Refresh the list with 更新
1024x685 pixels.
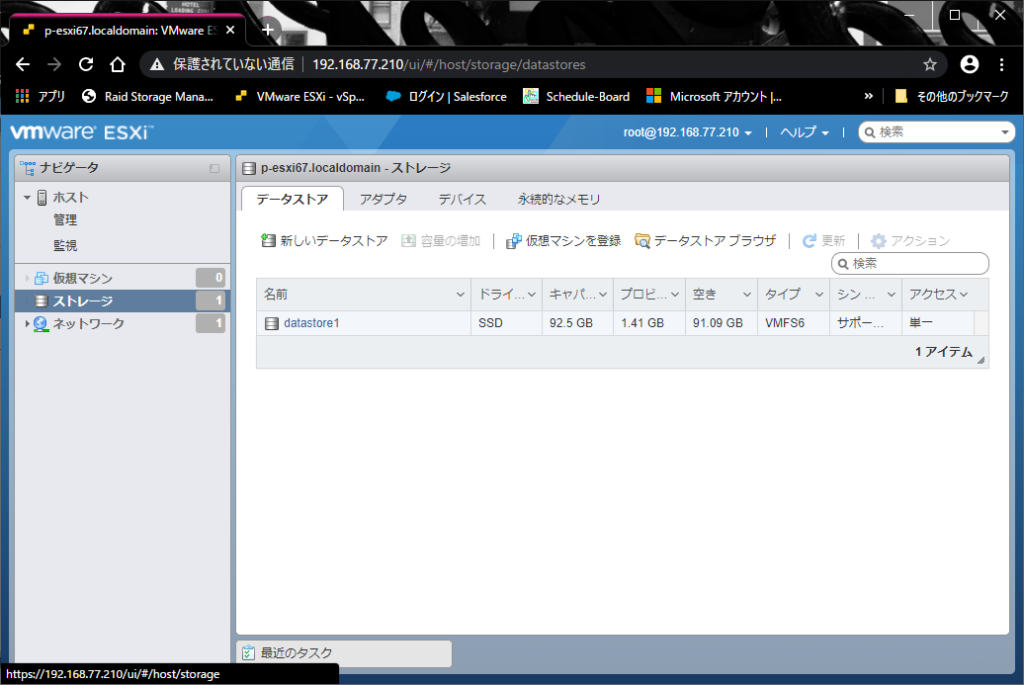824,241
